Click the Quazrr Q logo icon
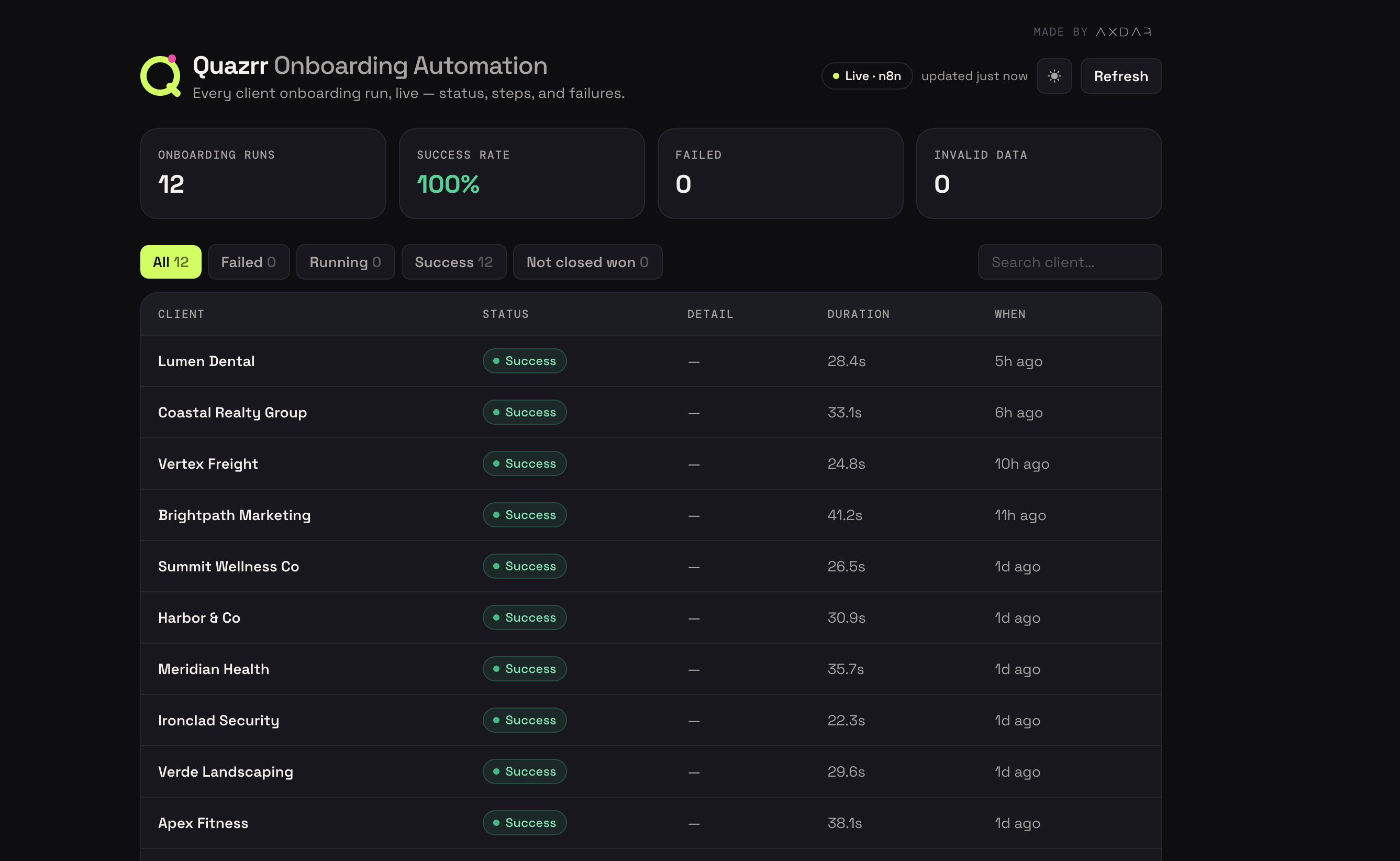 coord(161,76)
